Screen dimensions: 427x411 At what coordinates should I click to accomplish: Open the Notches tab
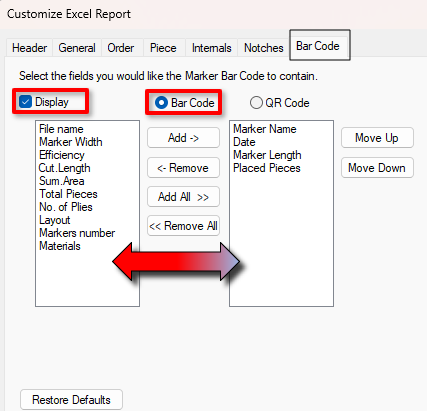click(264, 48)
